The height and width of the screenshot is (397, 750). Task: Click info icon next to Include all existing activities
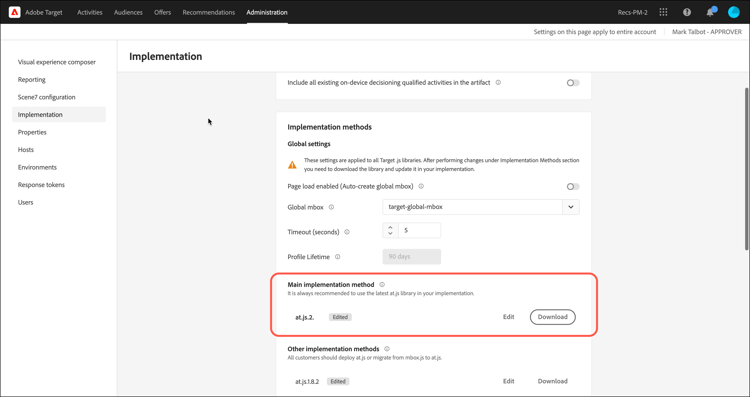(498, 83)
